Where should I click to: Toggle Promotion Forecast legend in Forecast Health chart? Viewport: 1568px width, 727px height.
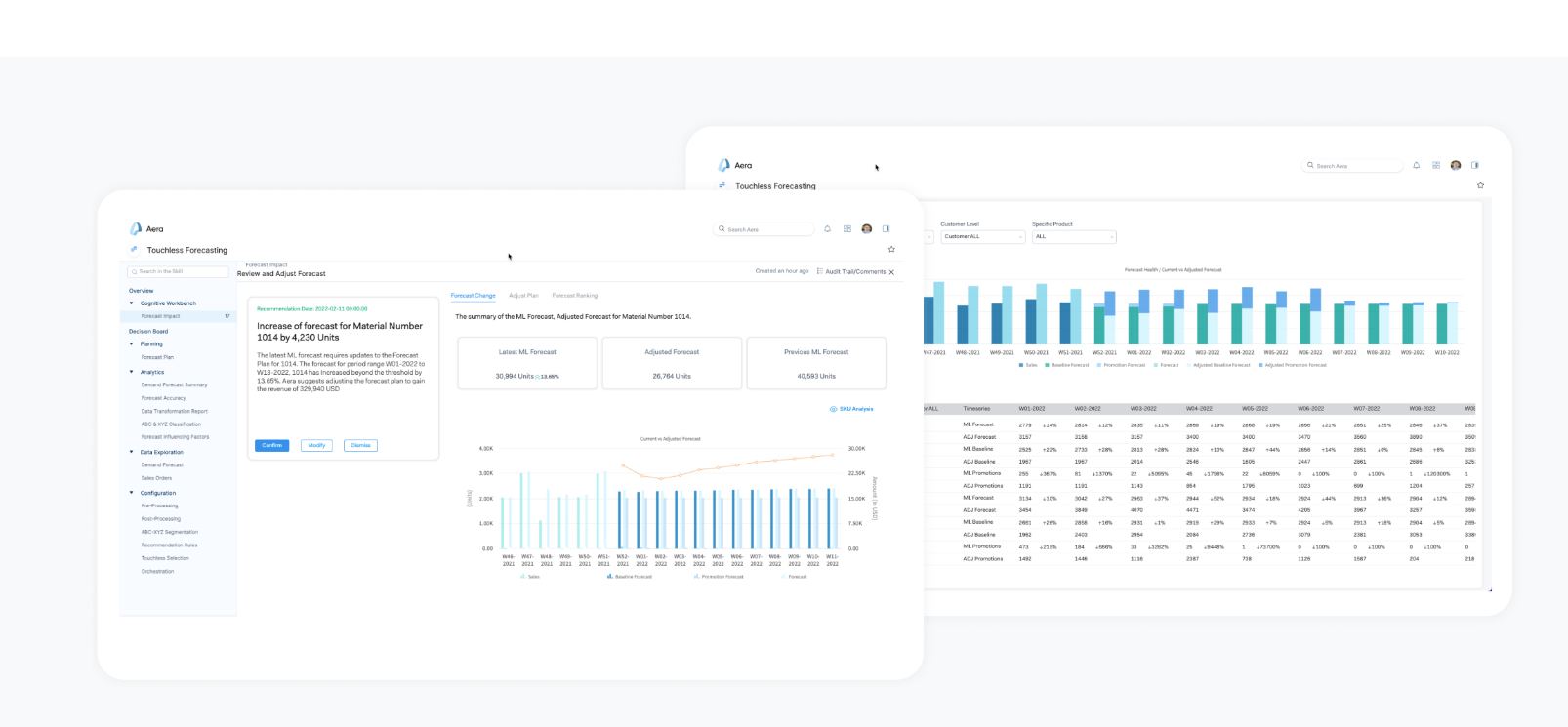coord(1121,365)
